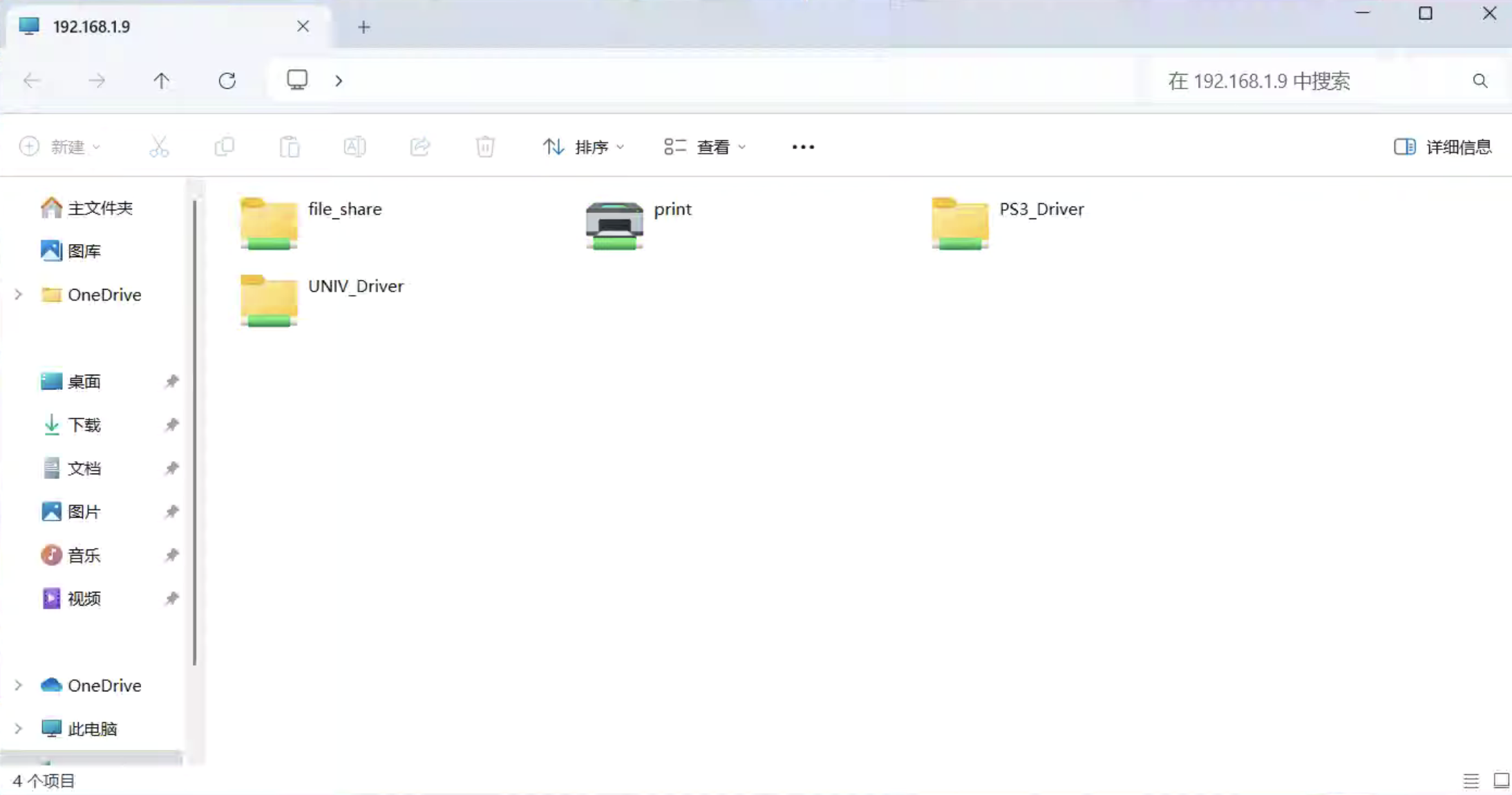Expand the cloud-icon OneDrive tree node
1512x795 pixels.
pyautogui.click(x=19, y=685)
